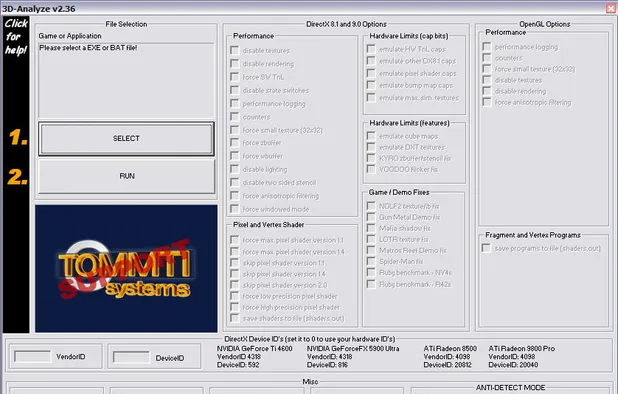This screenshot has height=394, width=618.
Task: Check 'save shaders to file (shaders.out)'
Action: (235, 318)
